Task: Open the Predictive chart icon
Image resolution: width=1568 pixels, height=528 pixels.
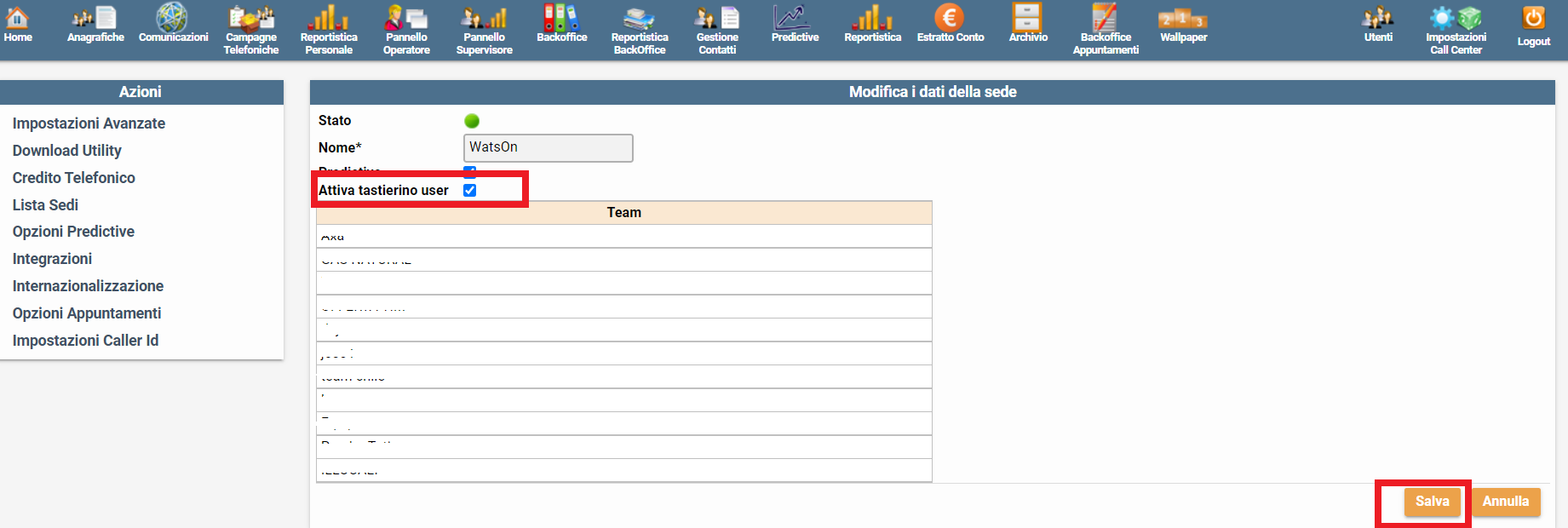Action: pos(794,17)
